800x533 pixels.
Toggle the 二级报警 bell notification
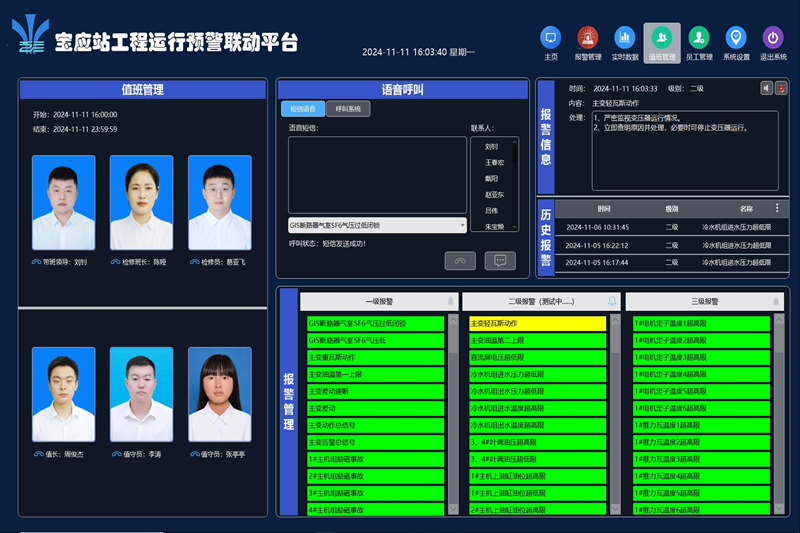(x=612, y=301)
